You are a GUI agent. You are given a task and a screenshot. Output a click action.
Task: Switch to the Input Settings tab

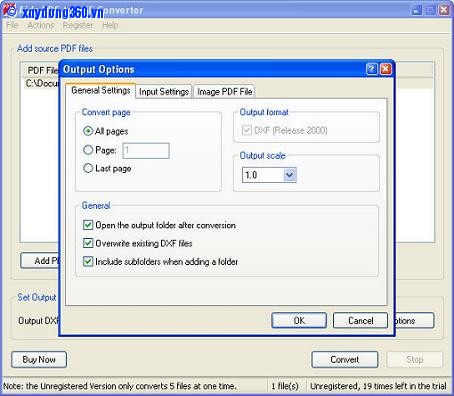[164, 92]
